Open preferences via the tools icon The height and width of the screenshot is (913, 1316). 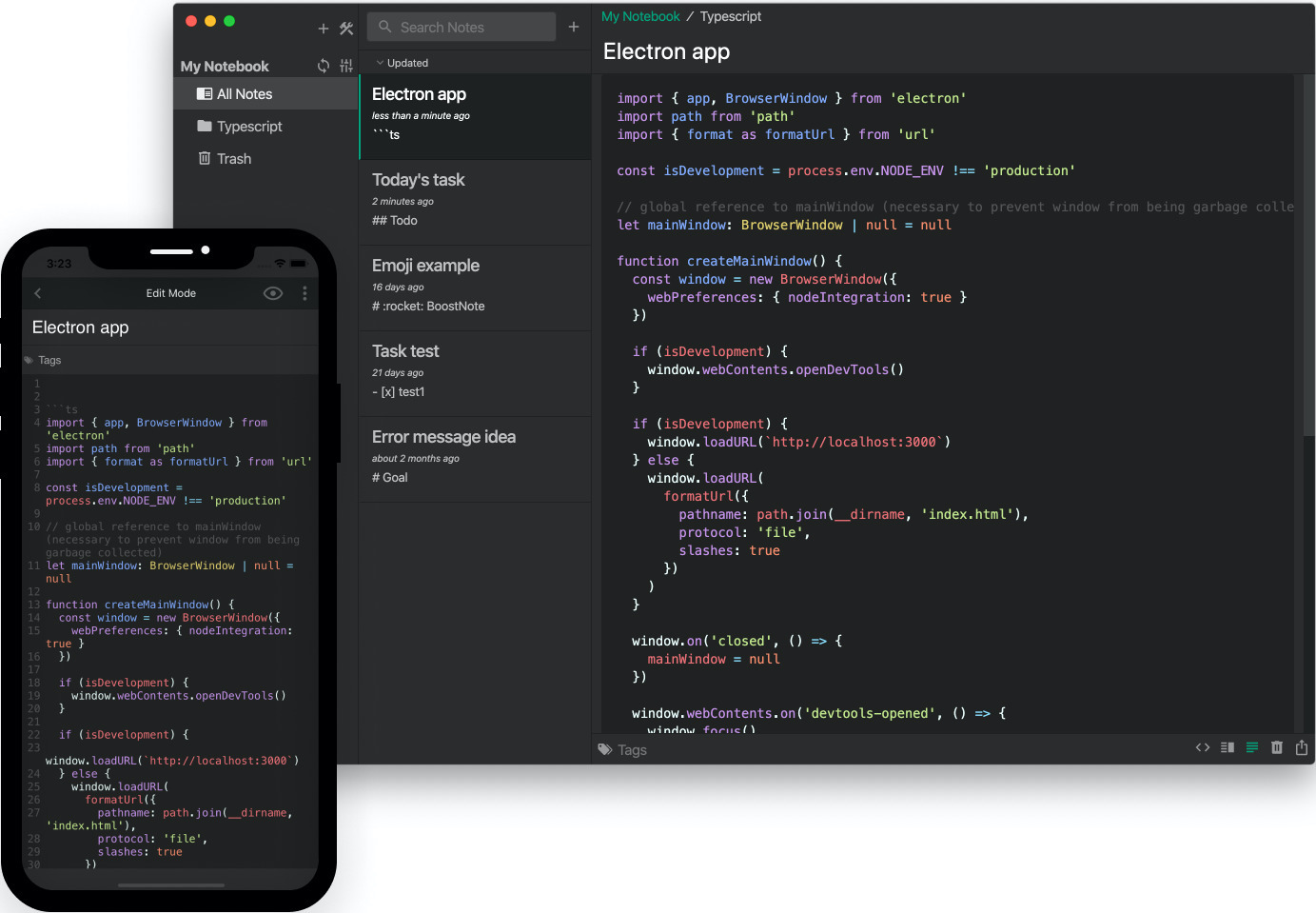point(346,29)
